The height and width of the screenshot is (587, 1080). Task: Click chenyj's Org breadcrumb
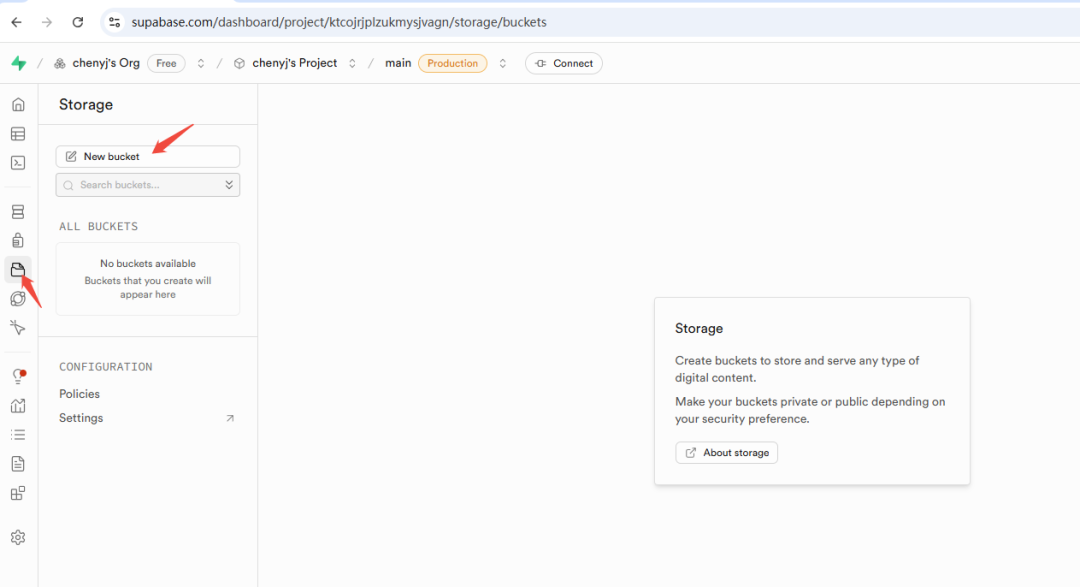click(106, 63)
